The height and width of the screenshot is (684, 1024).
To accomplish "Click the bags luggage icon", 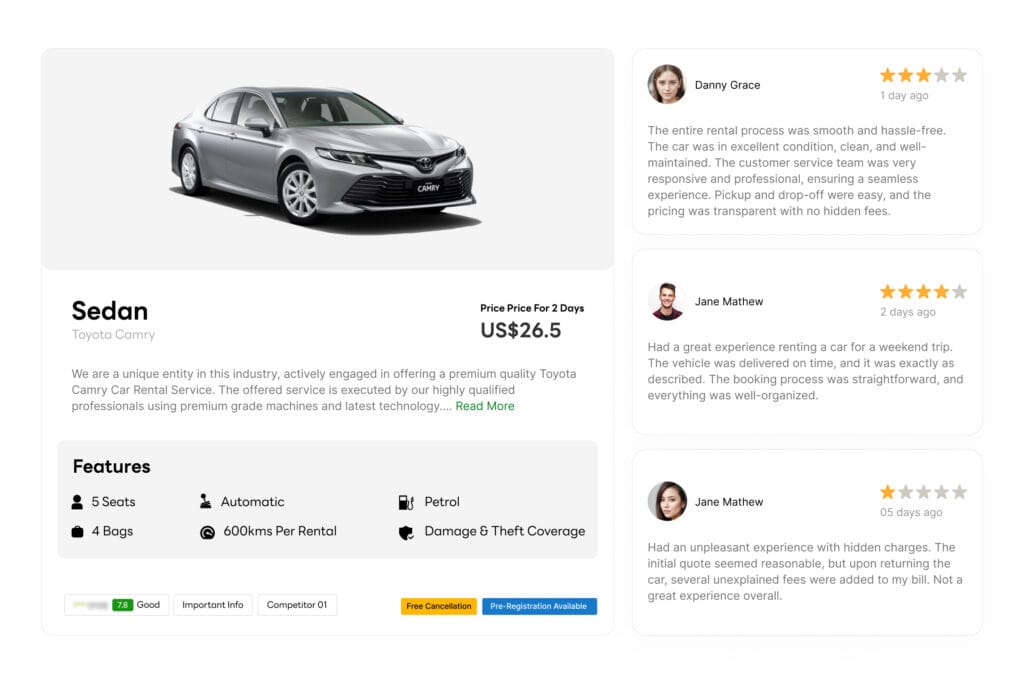I will pos(78,531).
